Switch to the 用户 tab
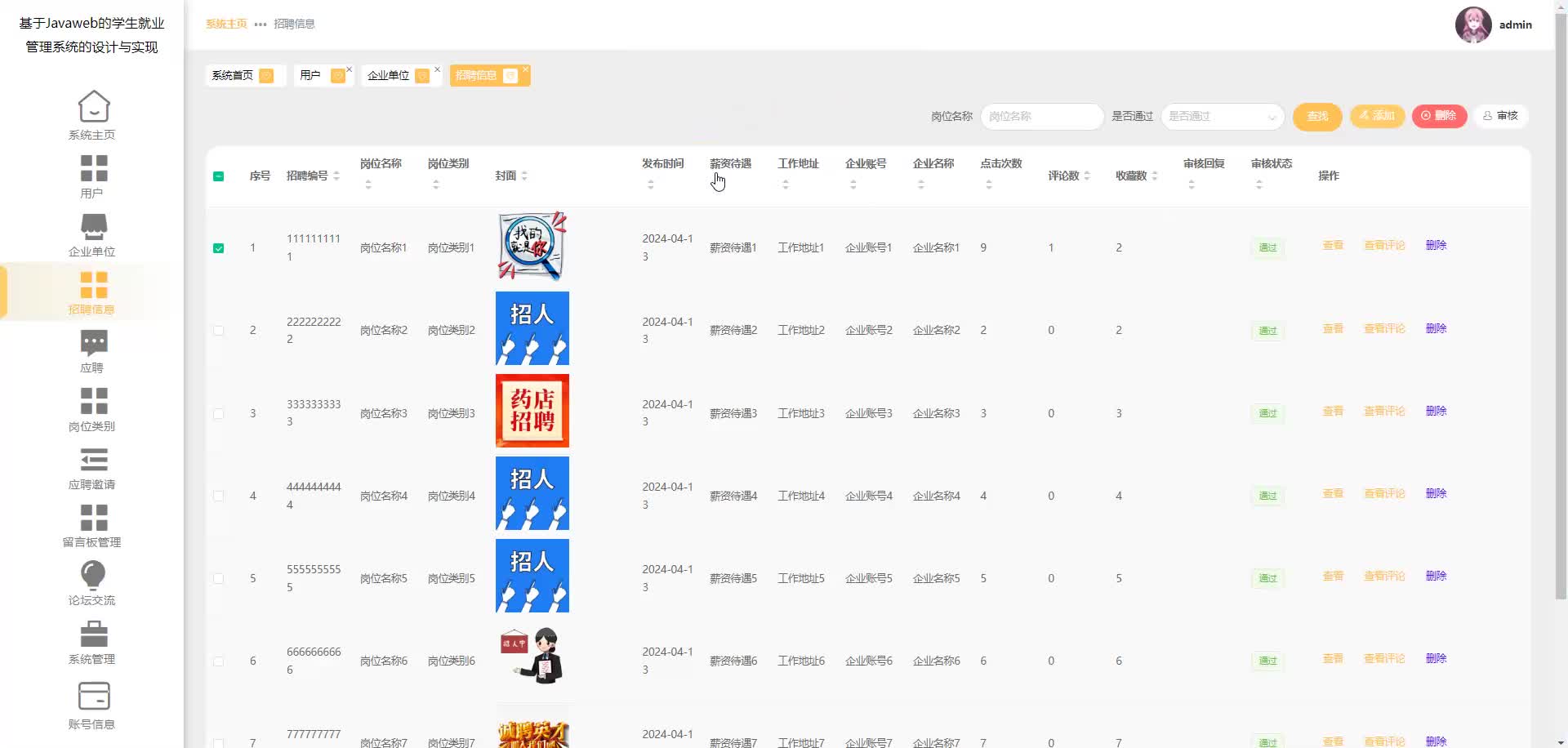Screen dimensions: 1568x748 pyautogui.click(x=310, y=76)
